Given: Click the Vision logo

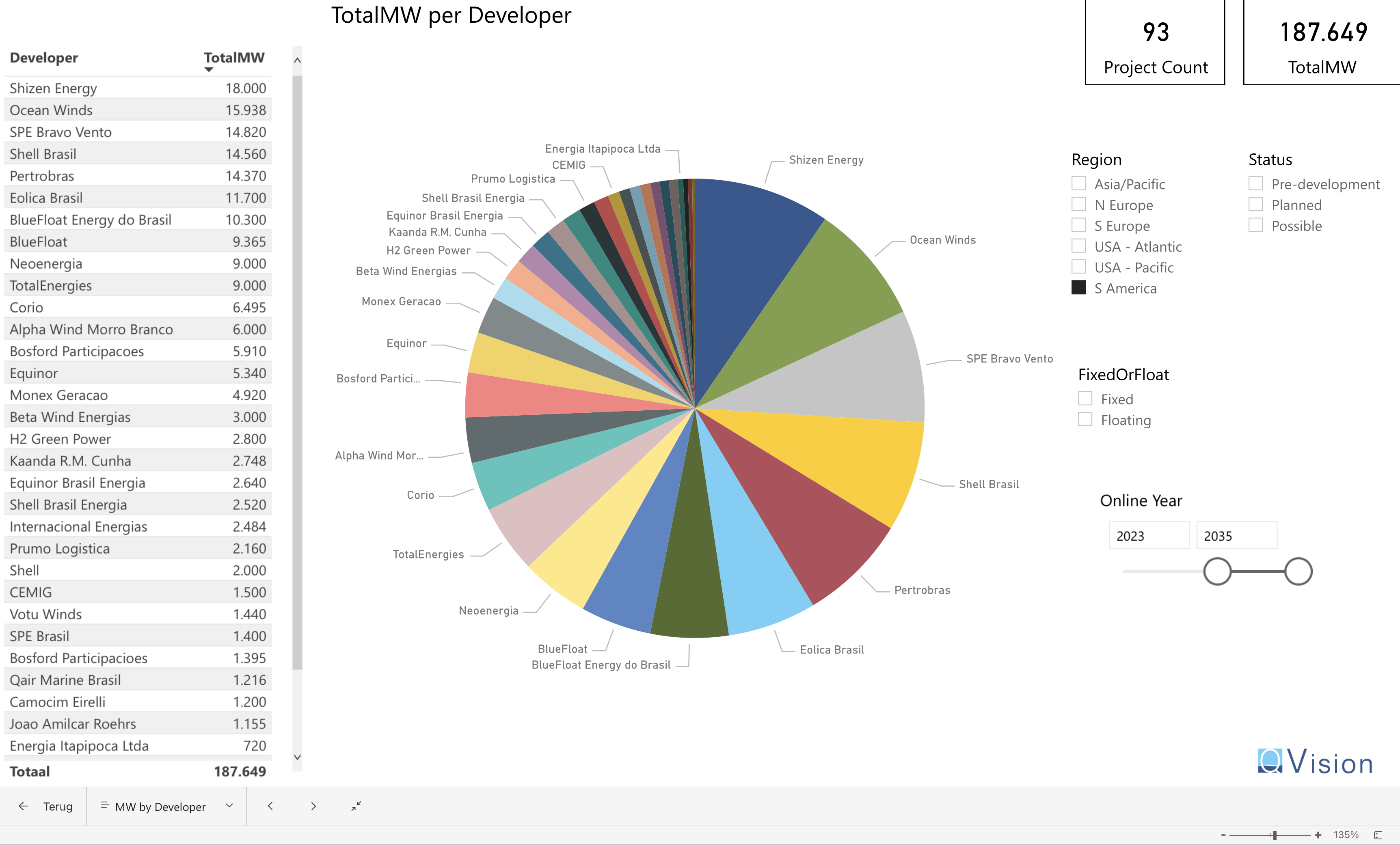Looking at the screenshot, I should 1315,761.
